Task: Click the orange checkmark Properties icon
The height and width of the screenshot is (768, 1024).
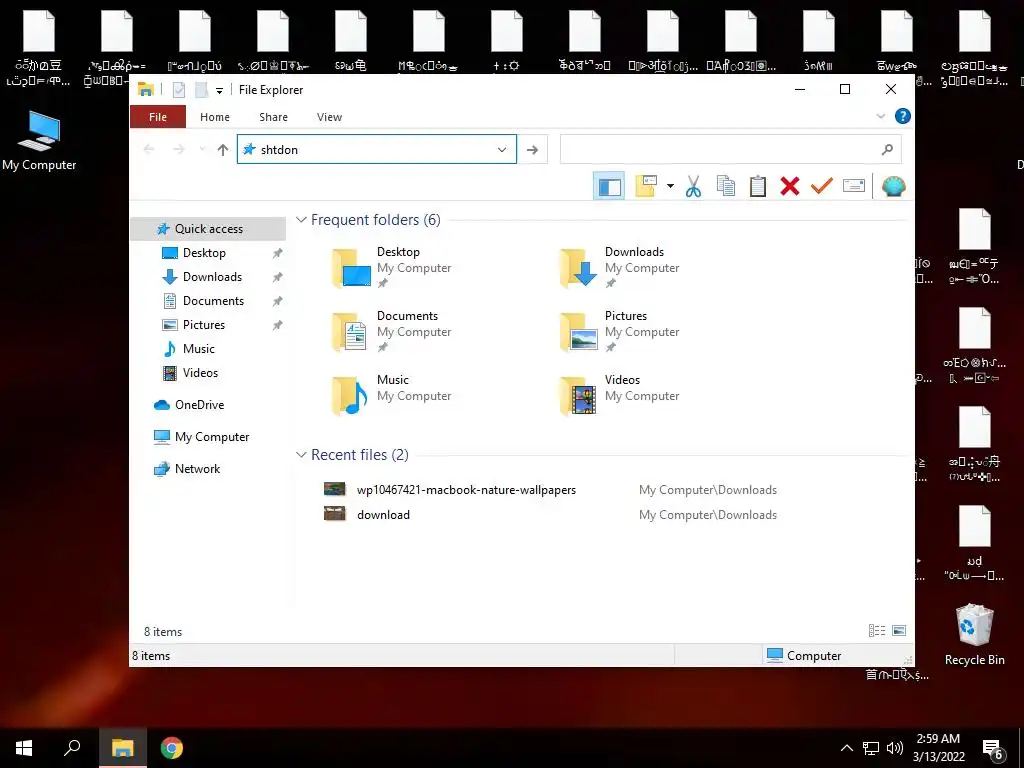Action: coord(822,187)
